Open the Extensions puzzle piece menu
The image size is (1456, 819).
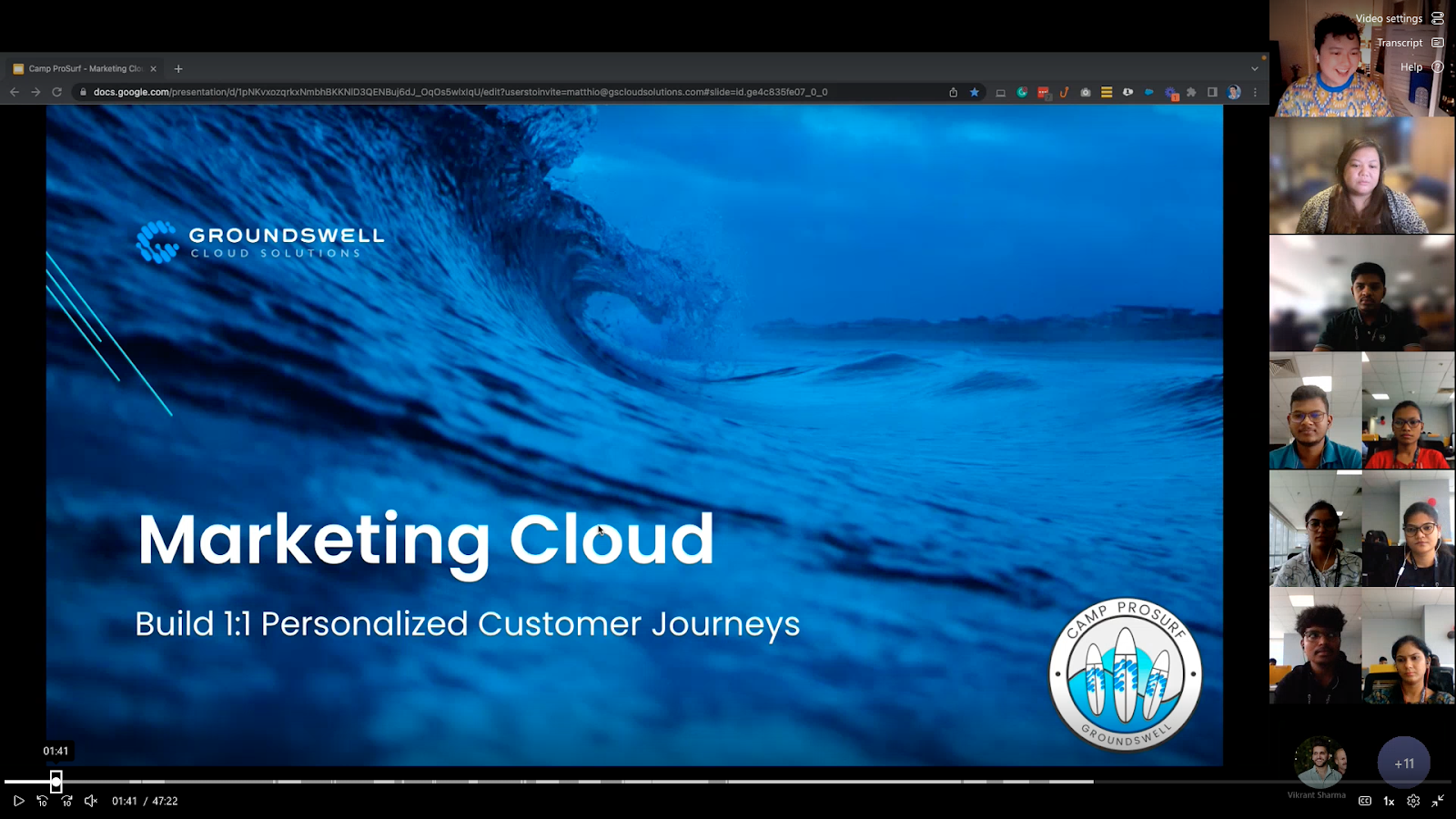(1191, 92)
